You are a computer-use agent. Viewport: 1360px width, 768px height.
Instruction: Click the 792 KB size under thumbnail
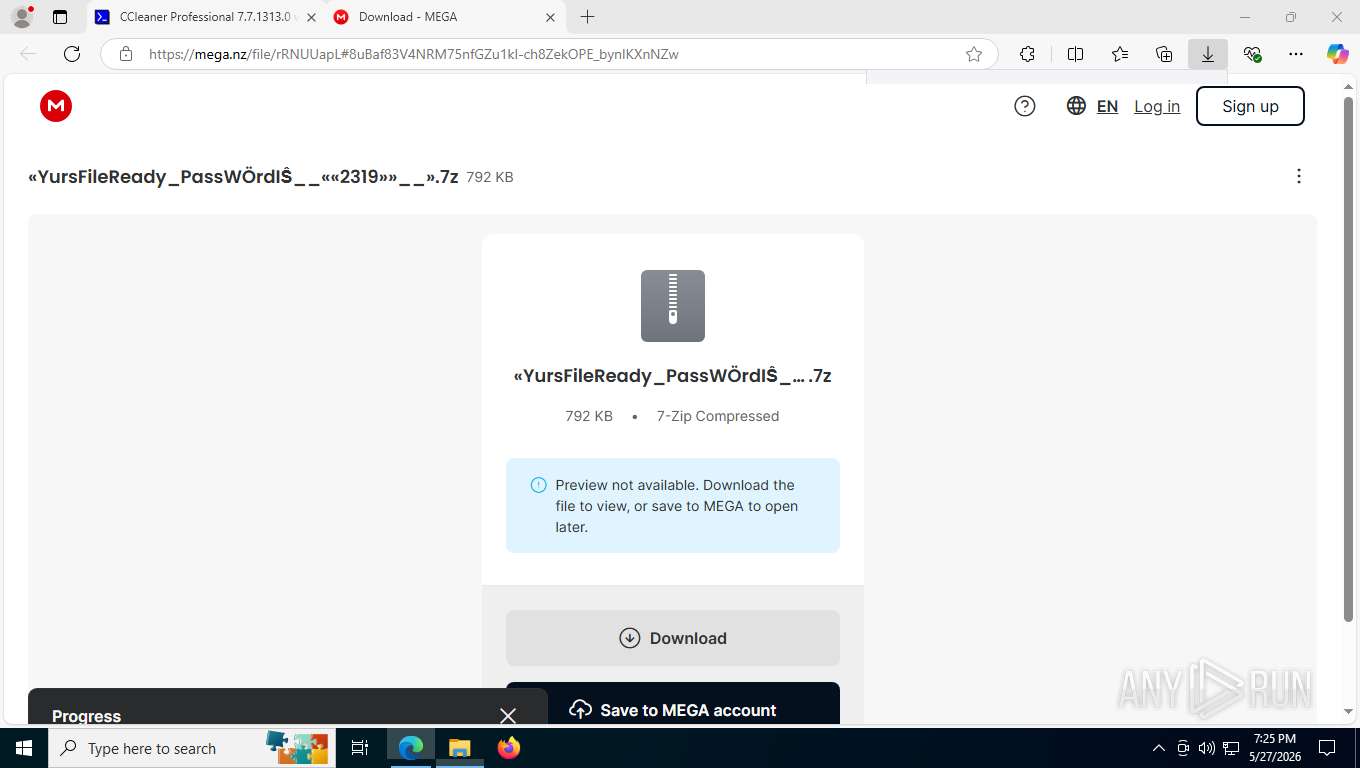[589, 416]
